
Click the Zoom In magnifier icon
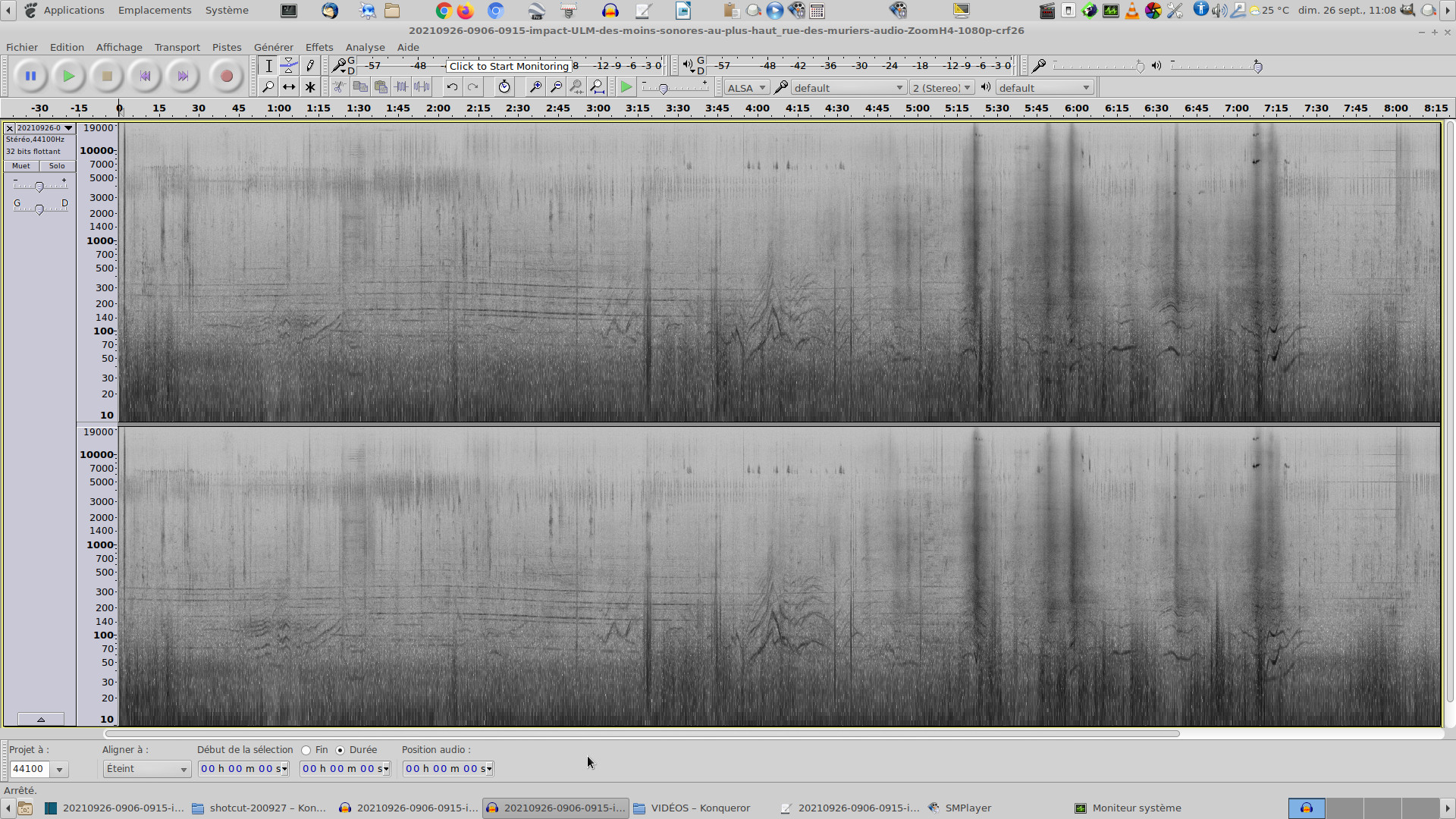[535, 87]
